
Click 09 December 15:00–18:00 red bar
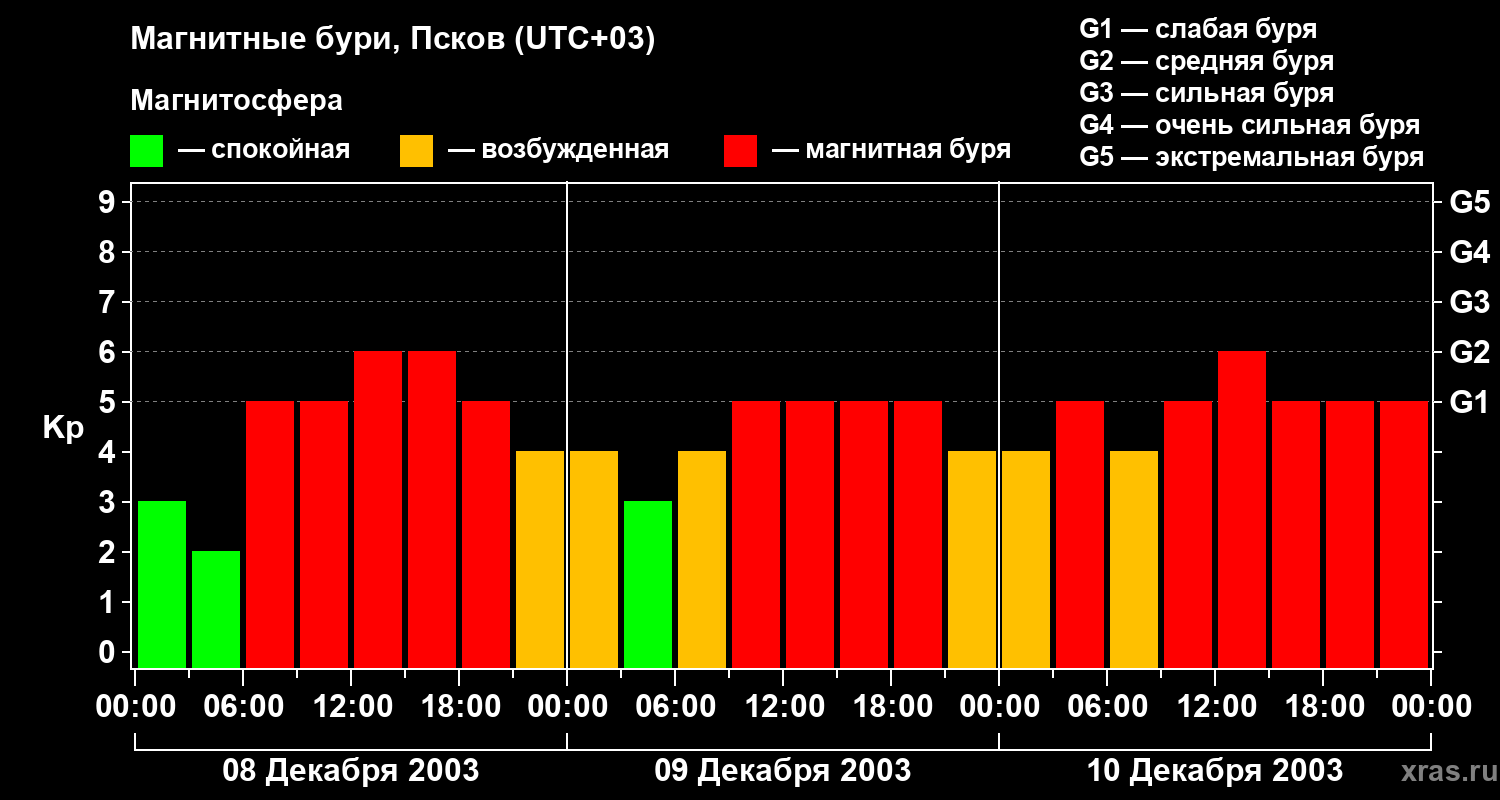864,534
